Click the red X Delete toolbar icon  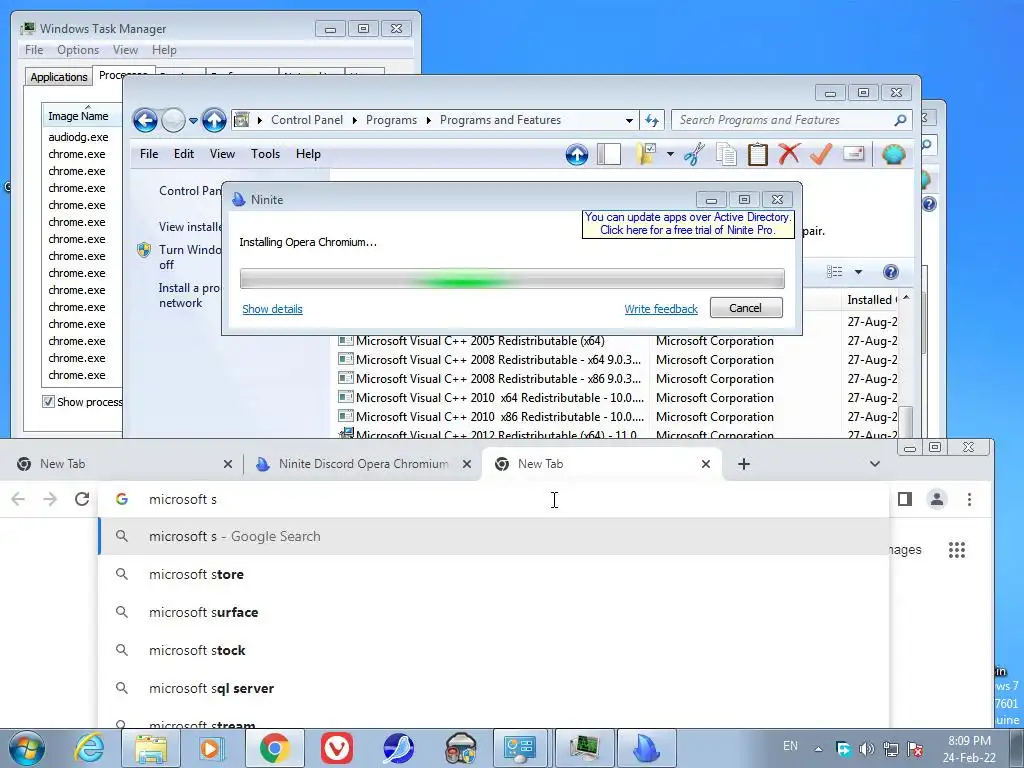coord(789,154)
